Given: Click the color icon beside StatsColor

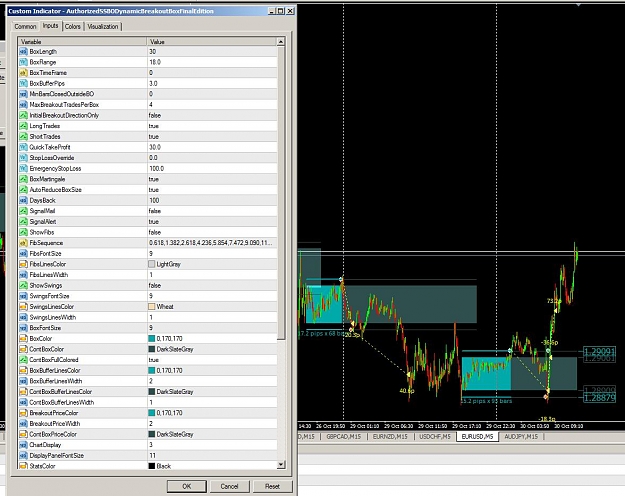Looking at the screenshot, I should pyautogui.click(x=24, y=466).
